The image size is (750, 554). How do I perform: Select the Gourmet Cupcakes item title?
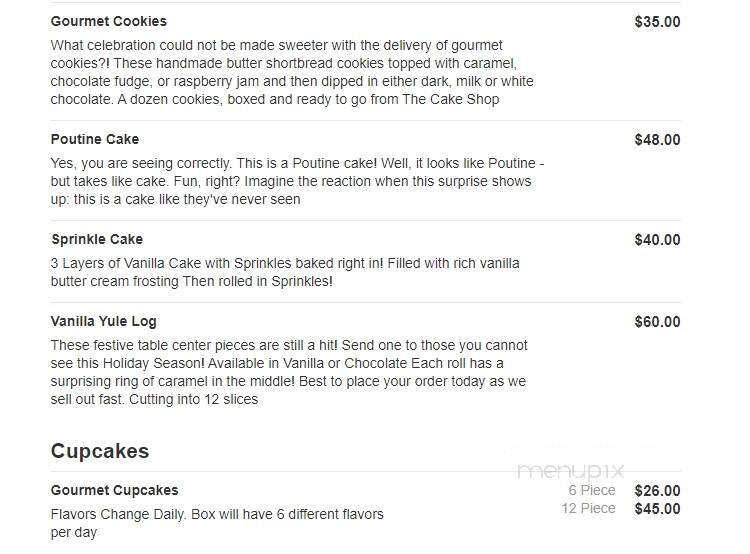[115, 490]
